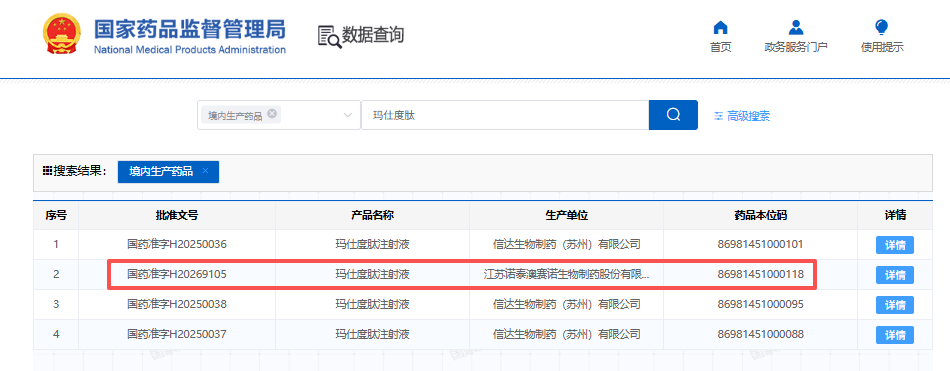Screen dimensions: 950x371
Task: Select cell 国药准字H20250037
Action: click(177, 334)
